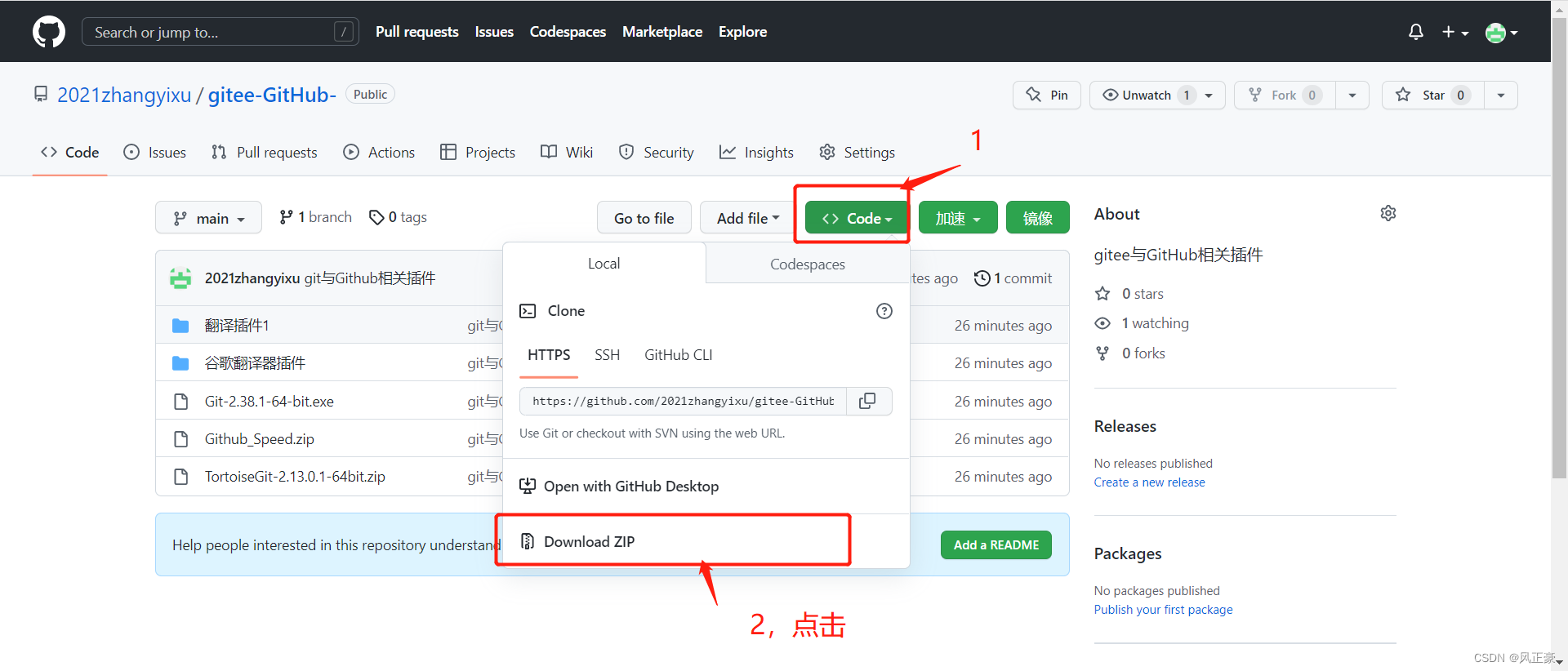Viewport: 1568px width, 671px height.
Task: Click the 2021zhangyixu commit avatar
Action: point(180,278)
